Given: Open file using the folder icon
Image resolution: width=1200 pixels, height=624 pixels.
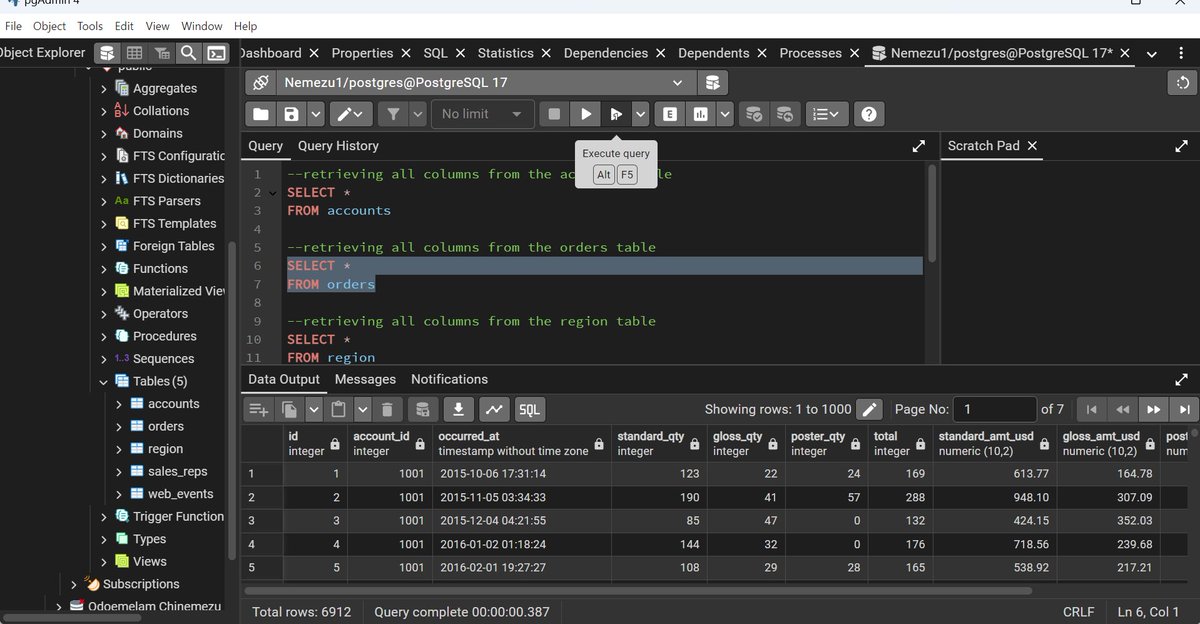Looking at the screenshot, I should (x=260, y=114).
